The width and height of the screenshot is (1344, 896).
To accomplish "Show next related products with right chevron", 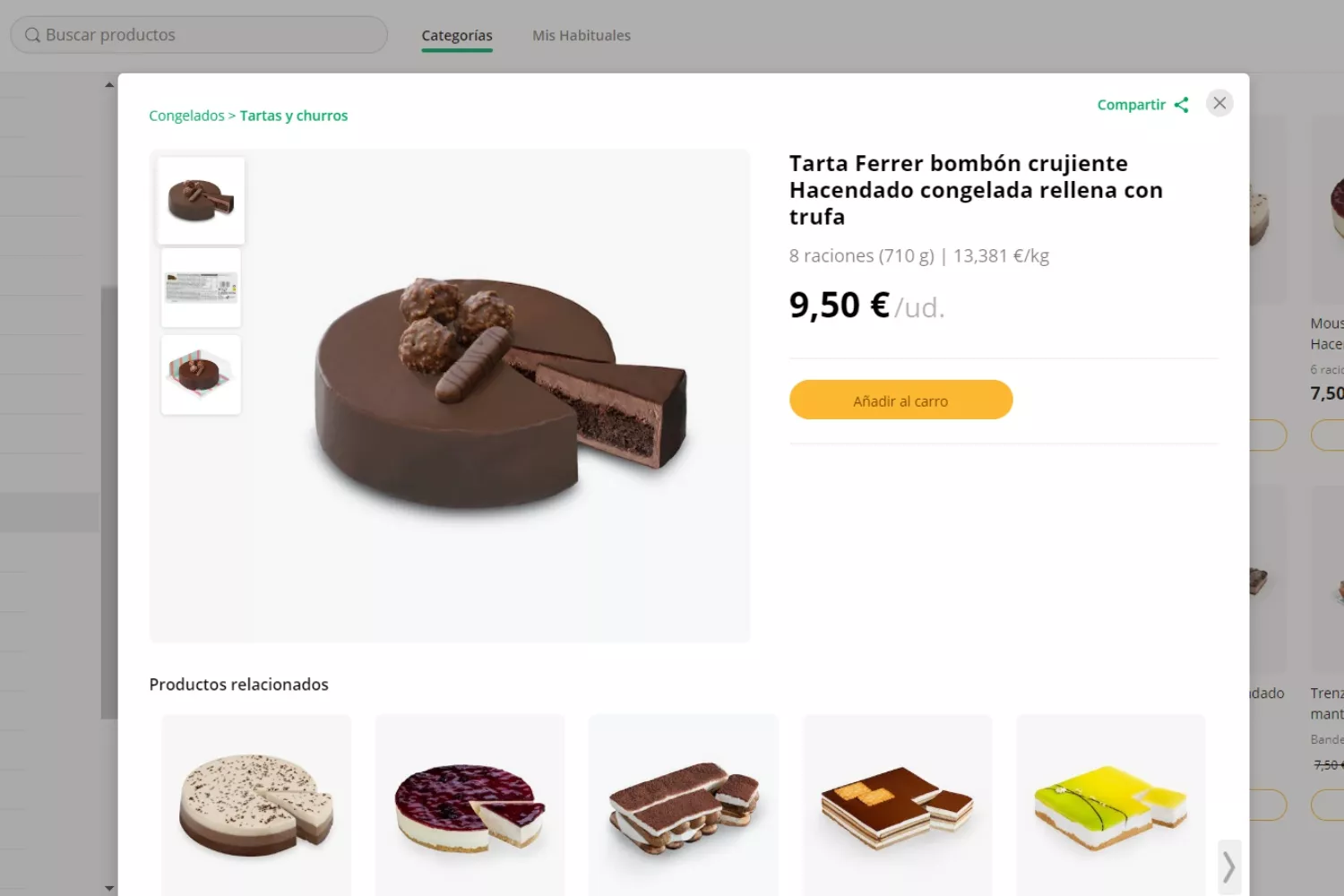I will (x=1228, y=866).
